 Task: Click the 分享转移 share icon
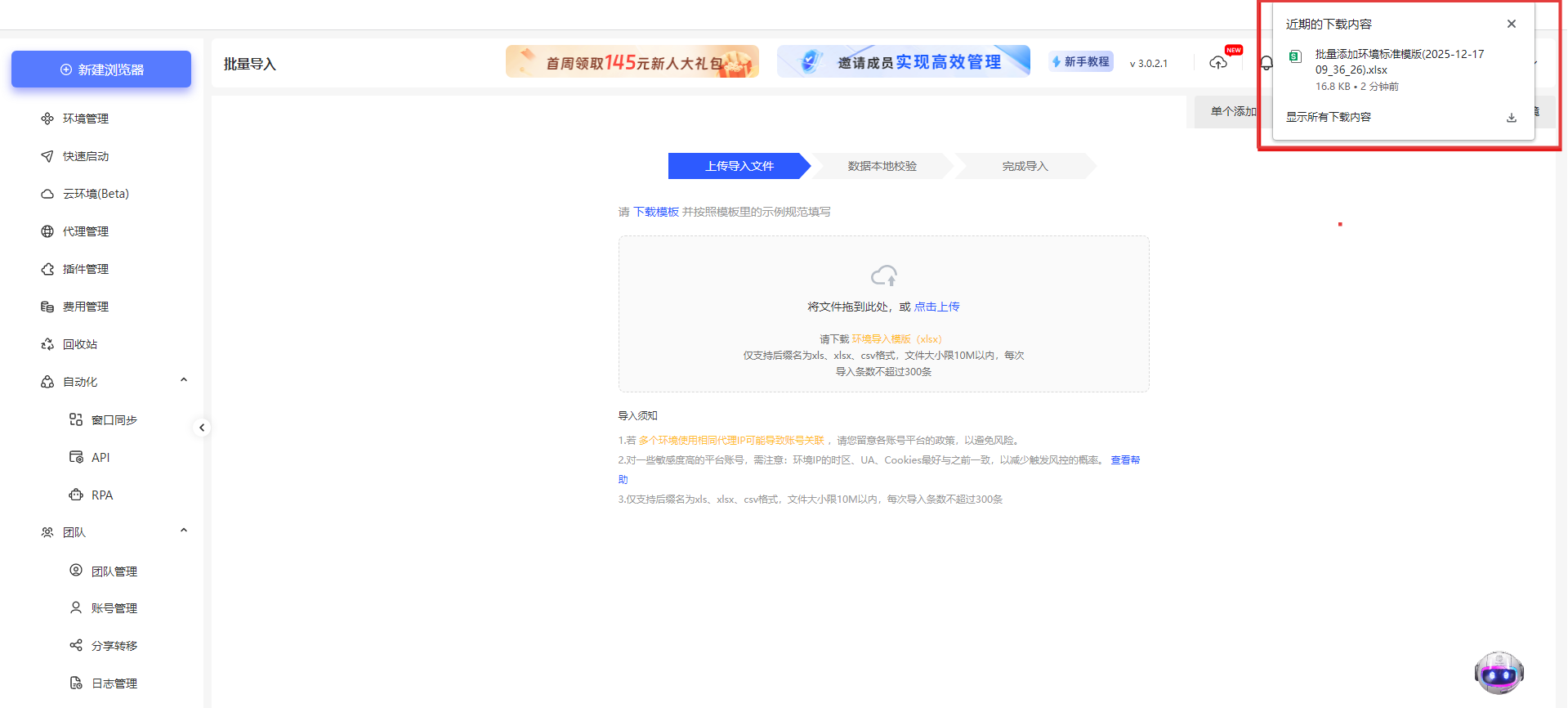click(76, 645)
